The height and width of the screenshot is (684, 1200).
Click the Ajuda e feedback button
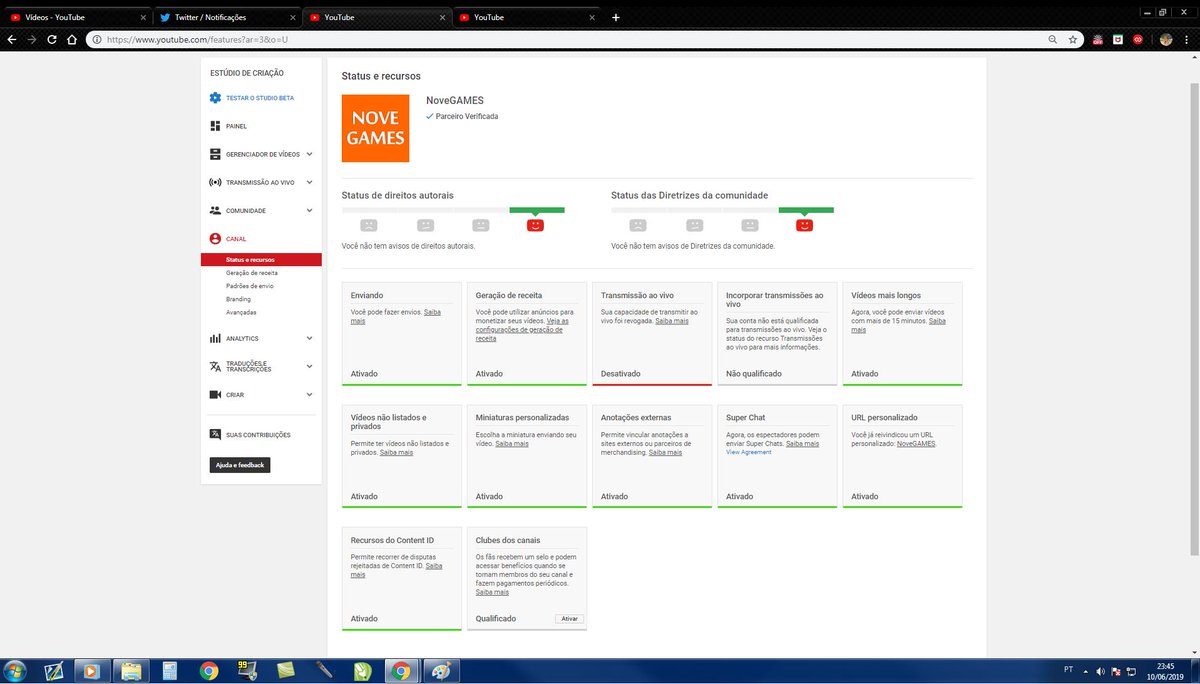[240, 466]
